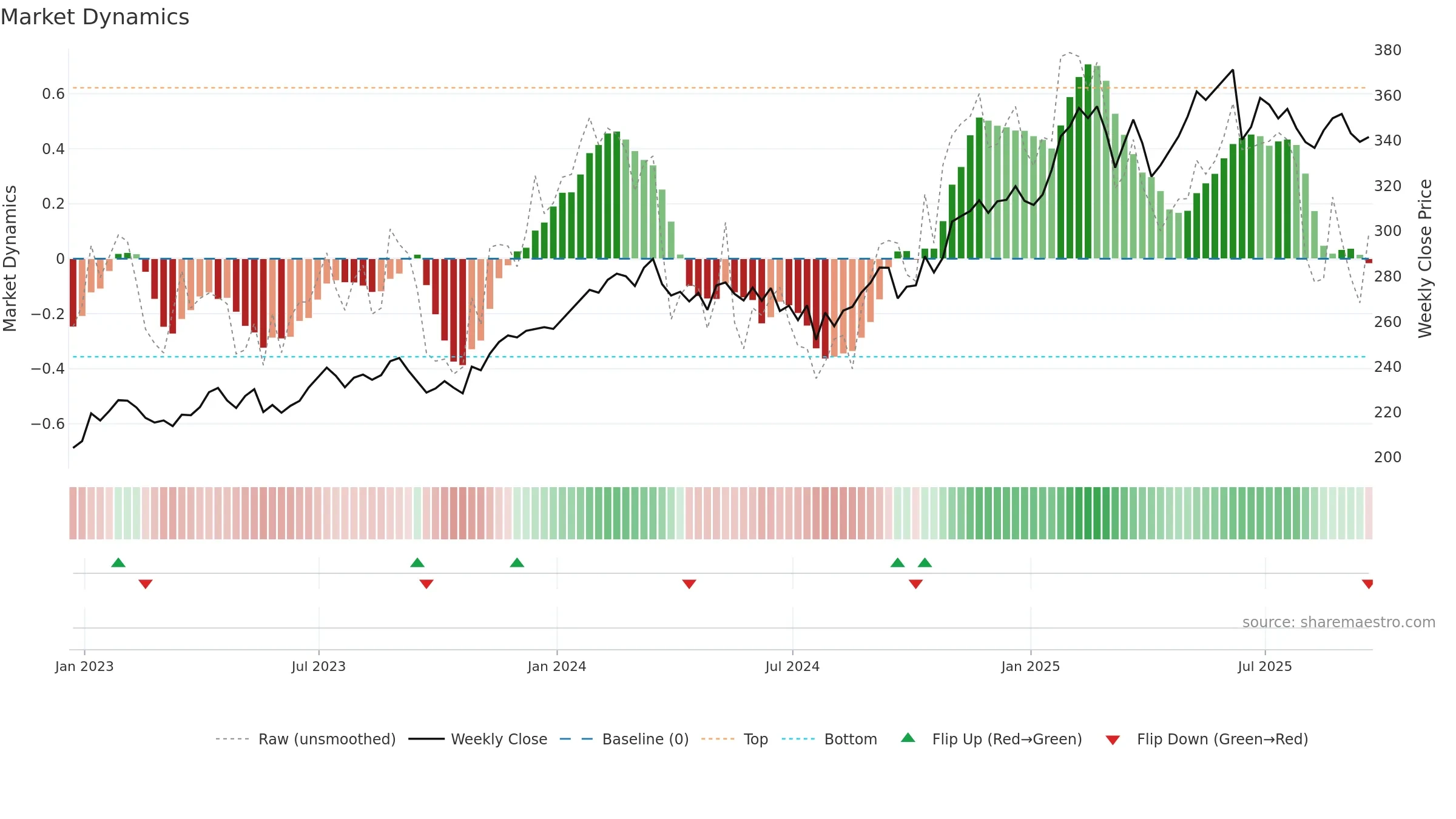
Task: Click the Jul 2023 x-axis label
Action: 318,666
